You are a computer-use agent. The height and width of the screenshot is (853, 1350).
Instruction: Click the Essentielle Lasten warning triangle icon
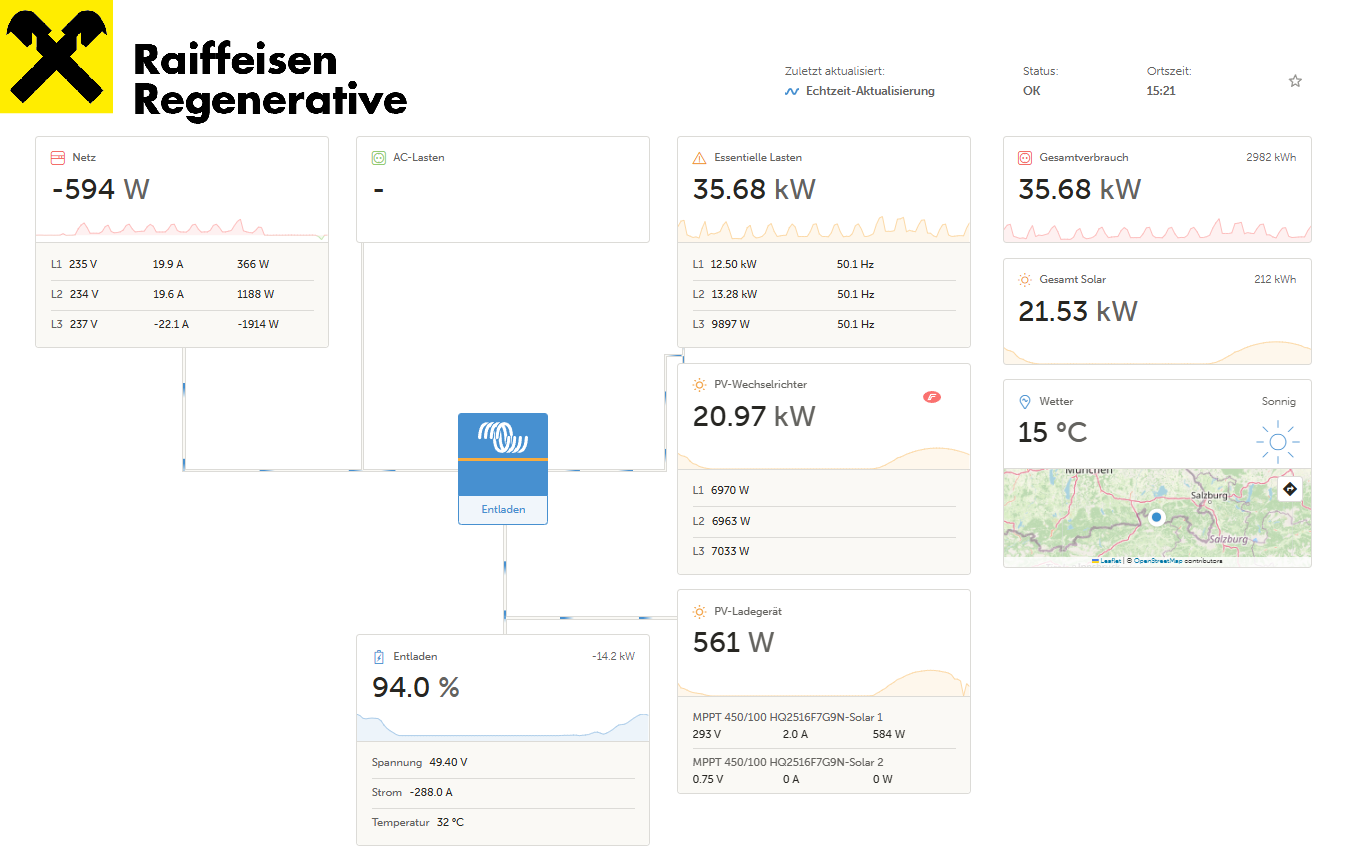click(699, 158)
